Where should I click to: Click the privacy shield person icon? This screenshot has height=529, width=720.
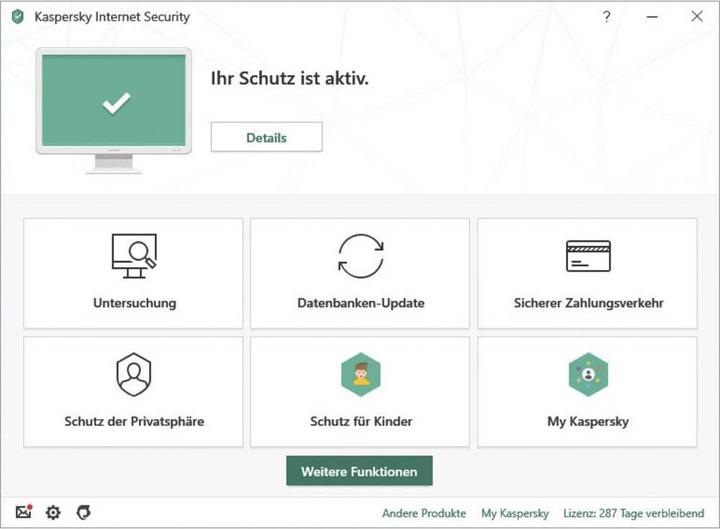pos(134,374)
